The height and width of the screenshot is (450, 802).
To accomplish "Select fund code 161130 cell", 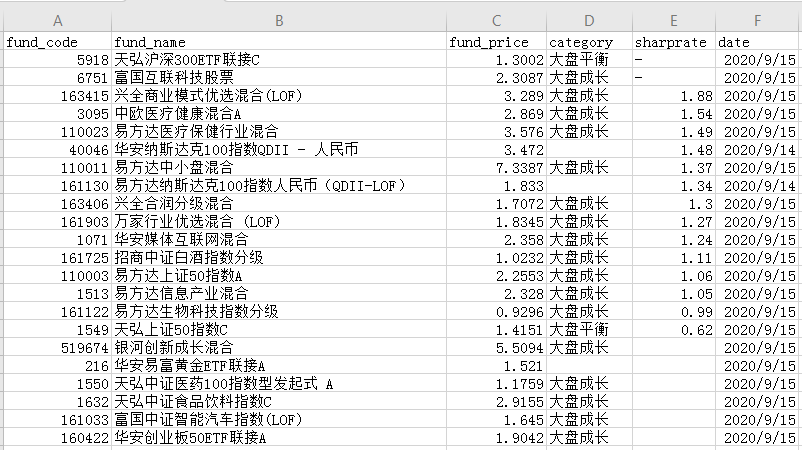I will click(x=57, y=185).
